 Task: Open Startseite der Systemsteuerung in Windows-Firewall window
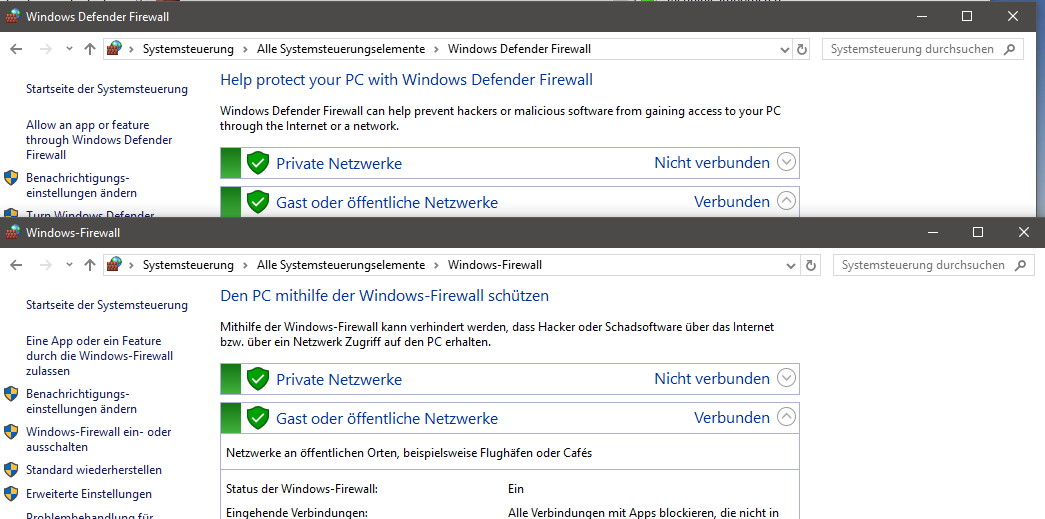(x=107, y=304)
